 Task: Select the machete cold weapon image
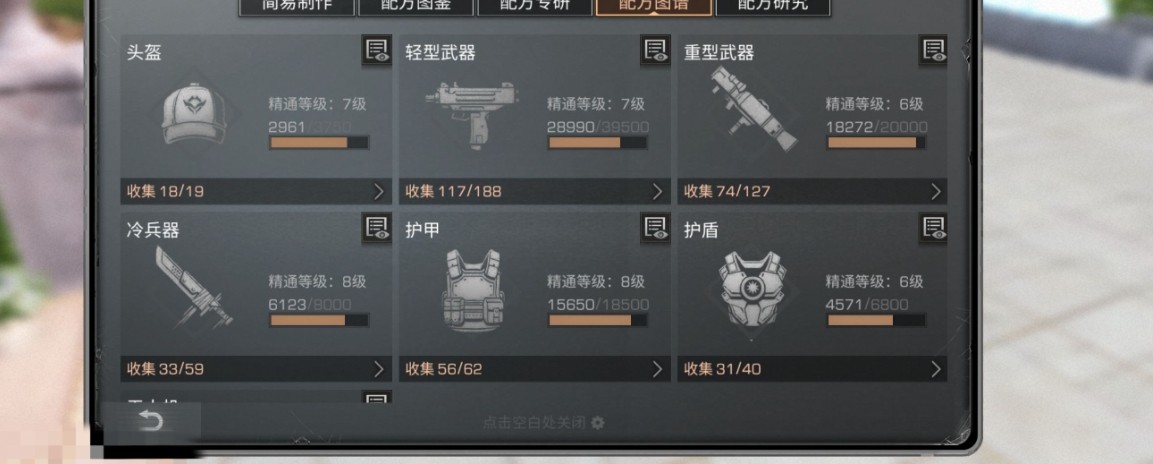(x=193, y=288)
